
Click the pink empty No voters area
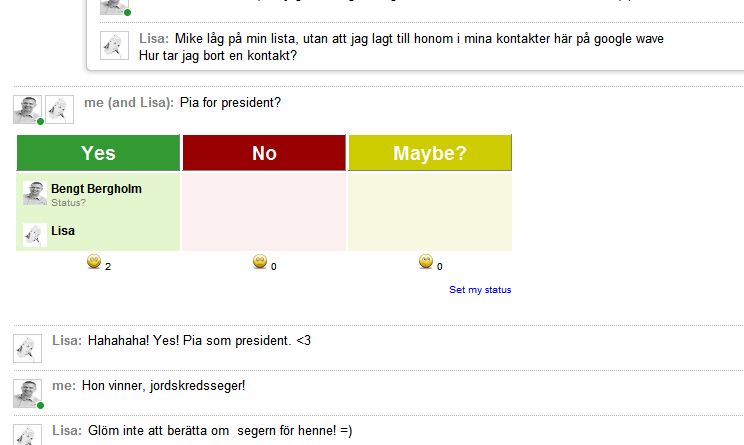pyautogui.click(x=264, y=211)
